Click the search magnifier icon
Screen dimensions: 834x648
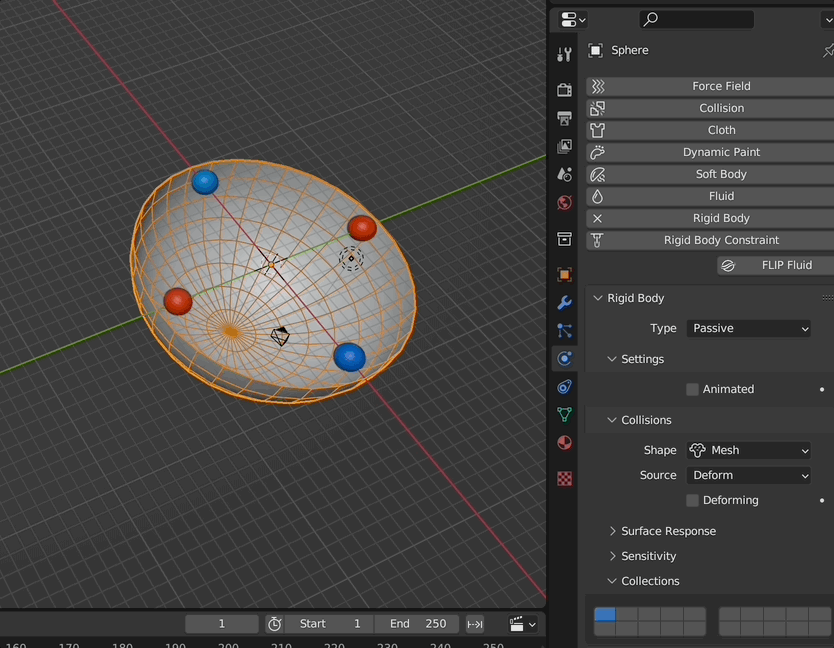(x=650, y=20)
